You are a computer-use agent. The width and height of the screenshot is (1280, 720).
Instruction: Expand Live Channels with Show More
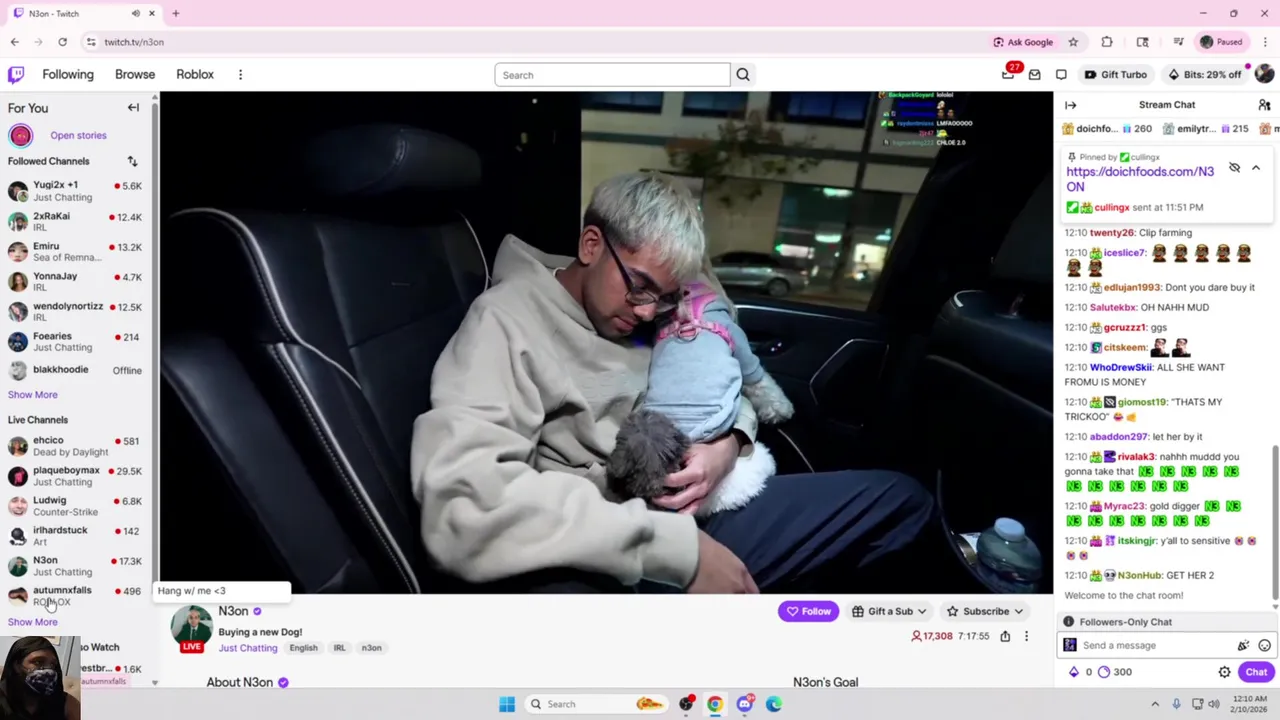tap(32, 622)
